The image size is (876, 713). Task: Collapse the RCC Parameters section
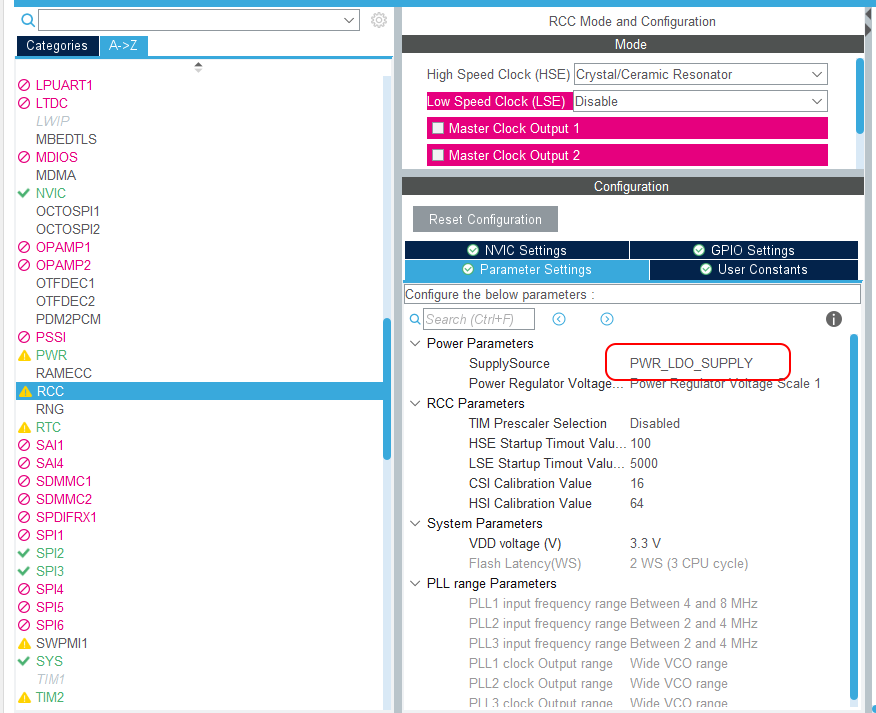415,403
